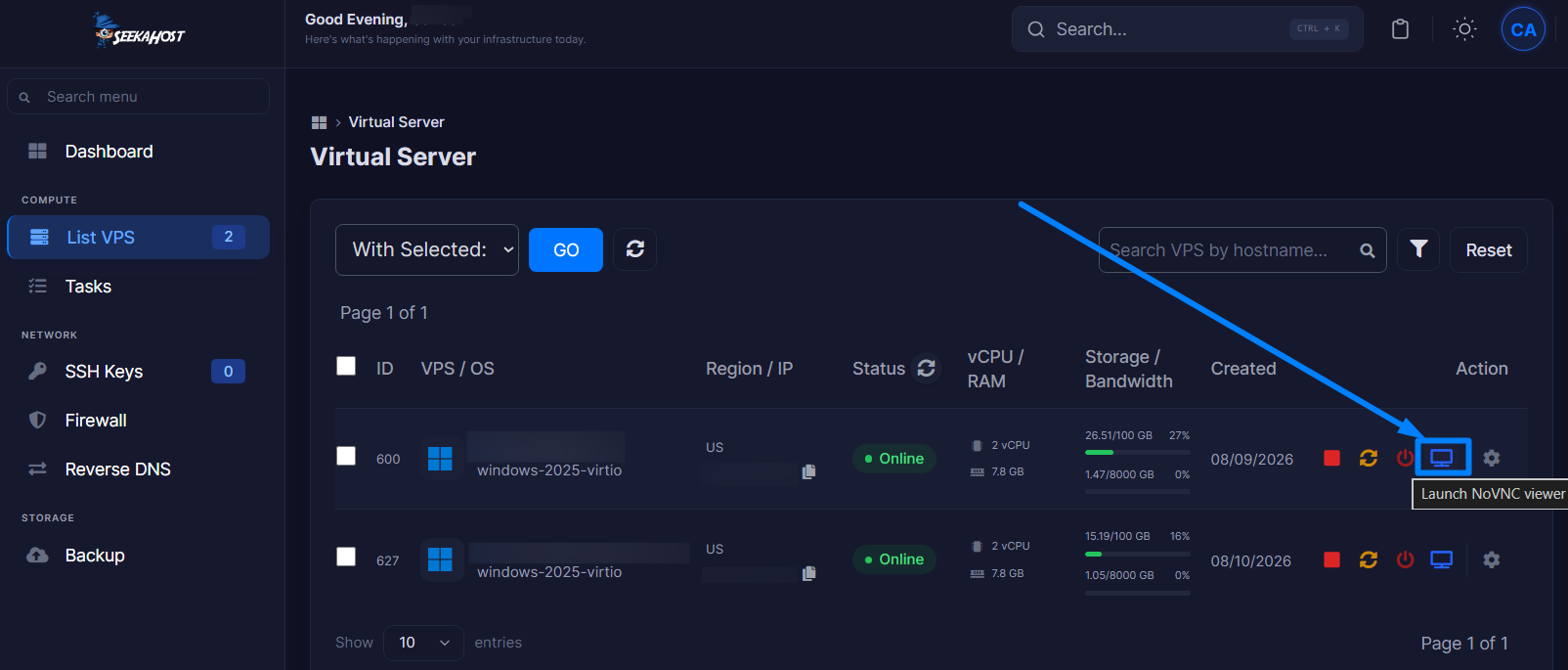Refresh the Status column icon

tap(926, 368)
